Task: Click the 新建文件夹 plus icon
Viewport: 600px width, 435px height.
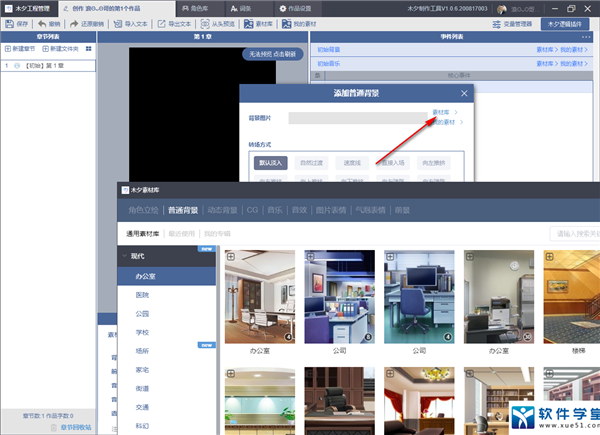Action: click(x=46, y=49)
